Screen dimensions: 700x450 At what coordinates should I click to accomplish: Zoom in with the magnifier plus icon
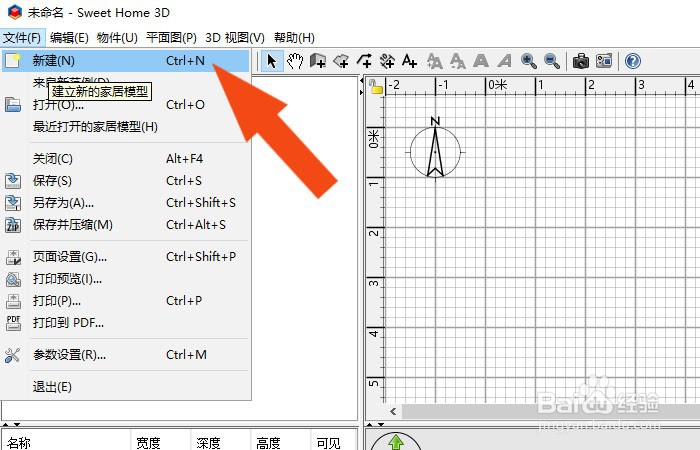point(529,61)
